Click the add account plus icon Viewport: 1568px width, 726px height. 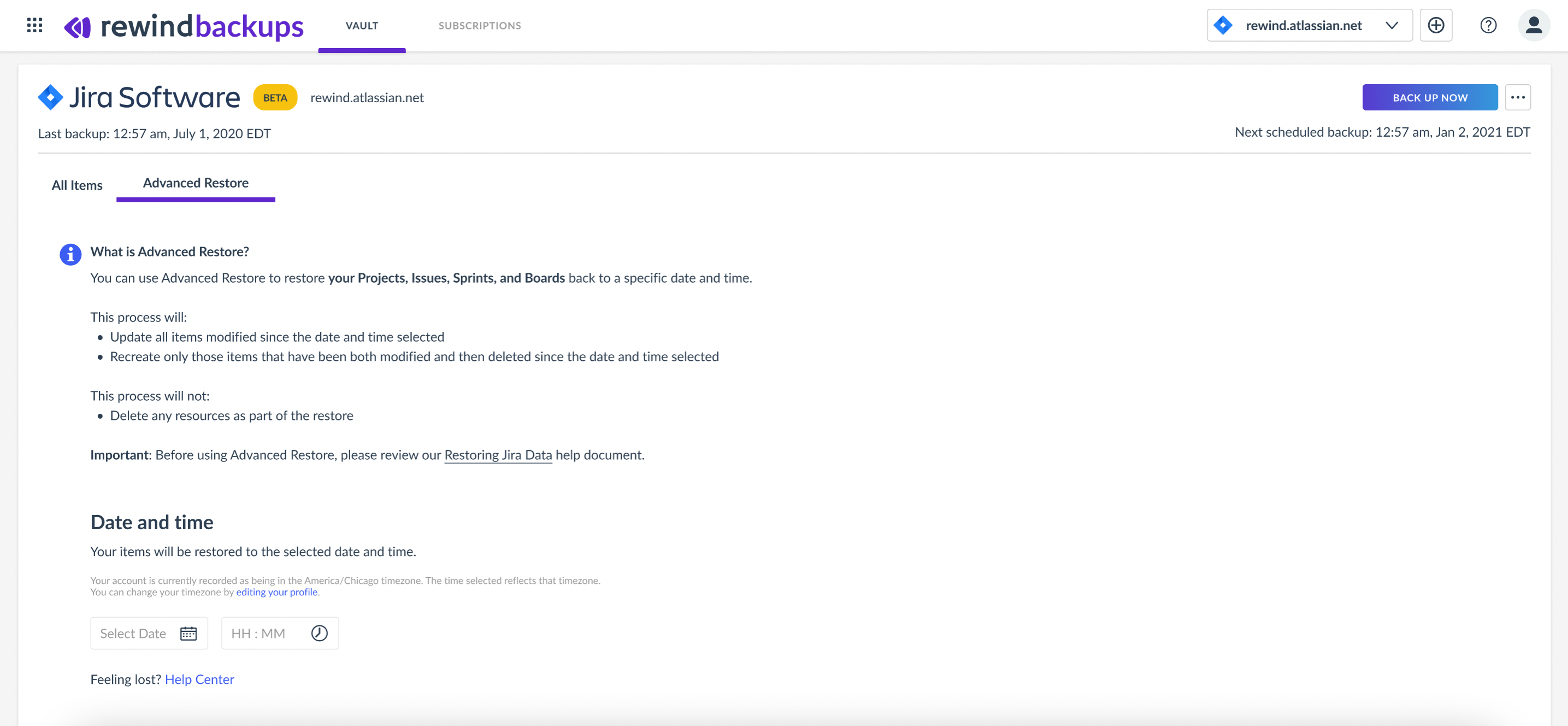coord(1435,25)
